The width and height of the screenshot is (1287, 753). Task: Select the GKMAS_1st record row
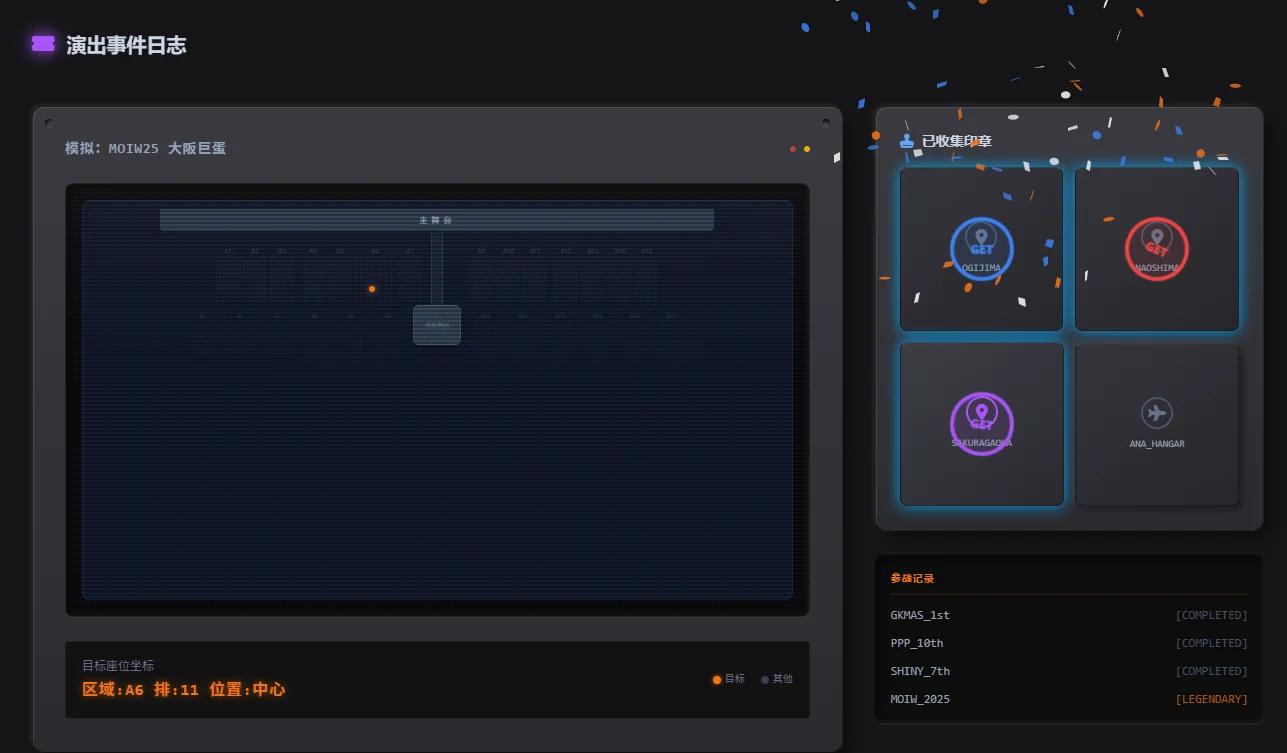(1068, 615)
